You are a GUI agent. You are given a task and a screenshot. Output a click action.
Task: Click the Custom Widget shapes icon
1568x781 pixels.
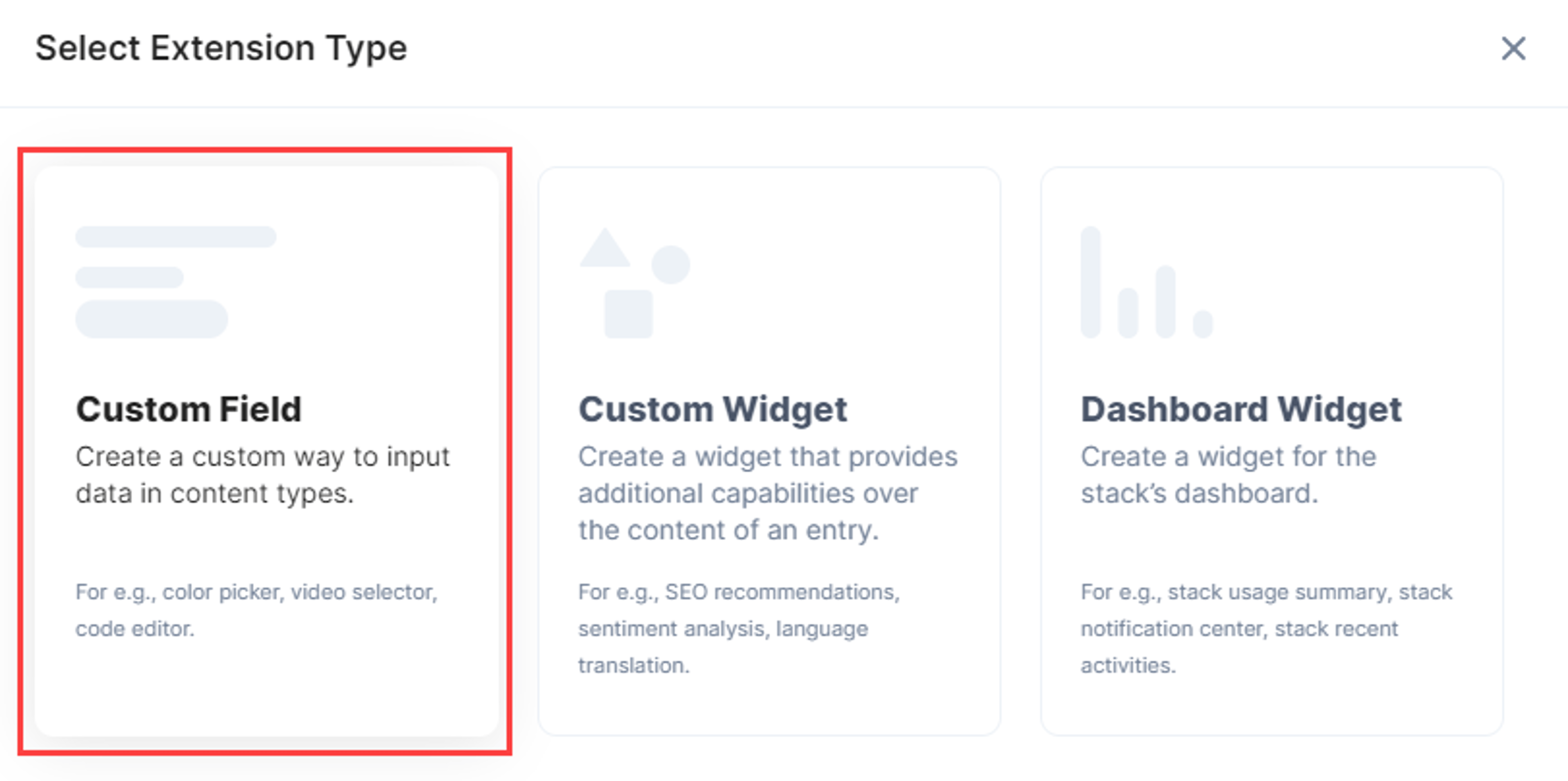(634, 282)
